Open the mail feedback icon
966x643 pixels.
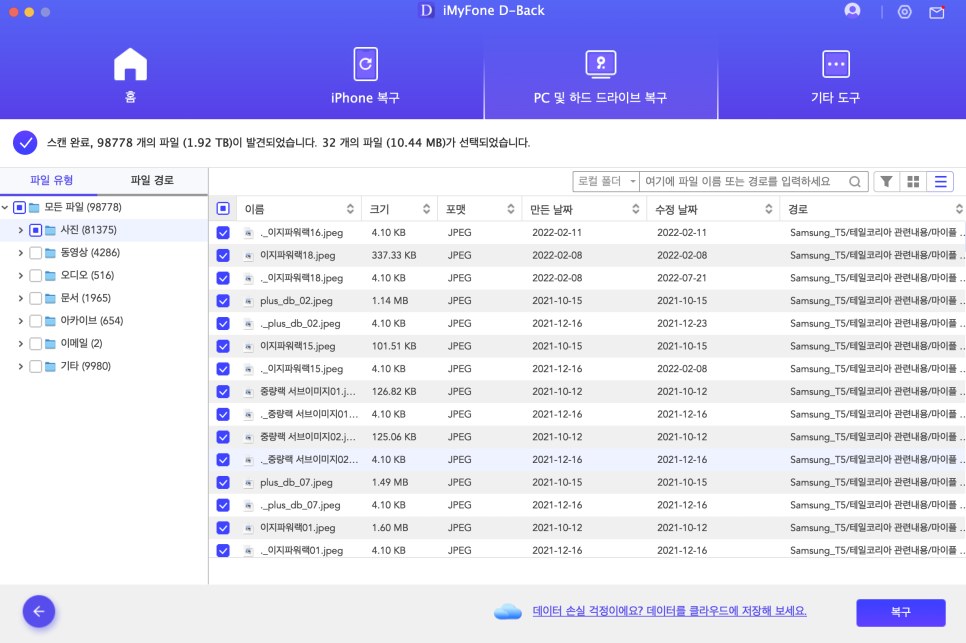coord(936,12)
